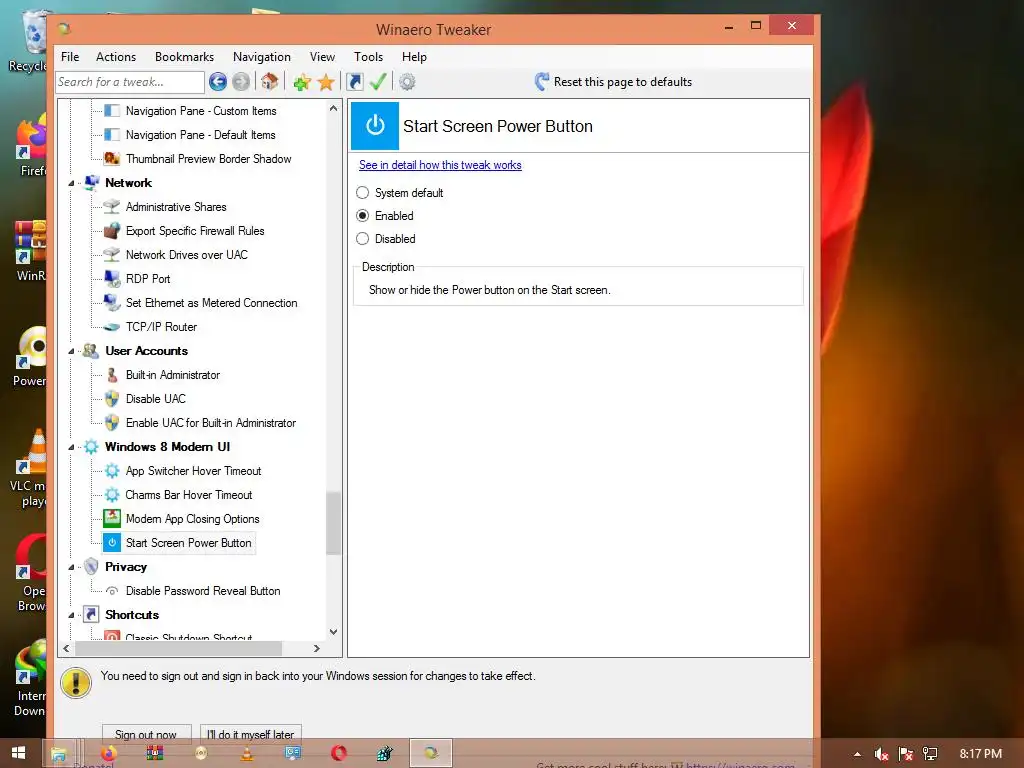
Task: Select the Enabled radio button
Action: point(362,216)
